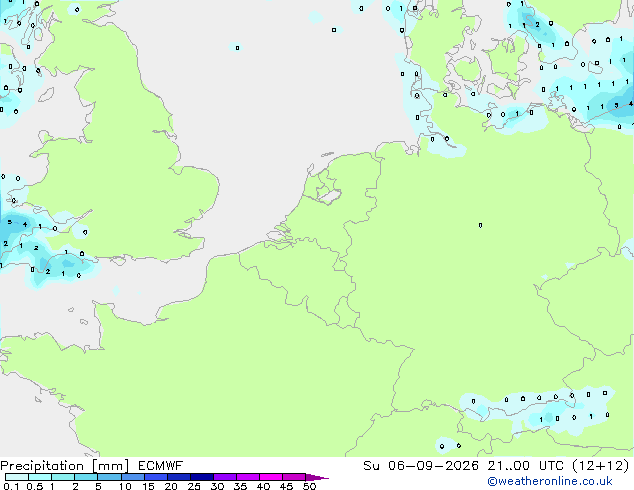
Task: Click the 30–35 mm purple legend swatch
Action: coord(225,477)
